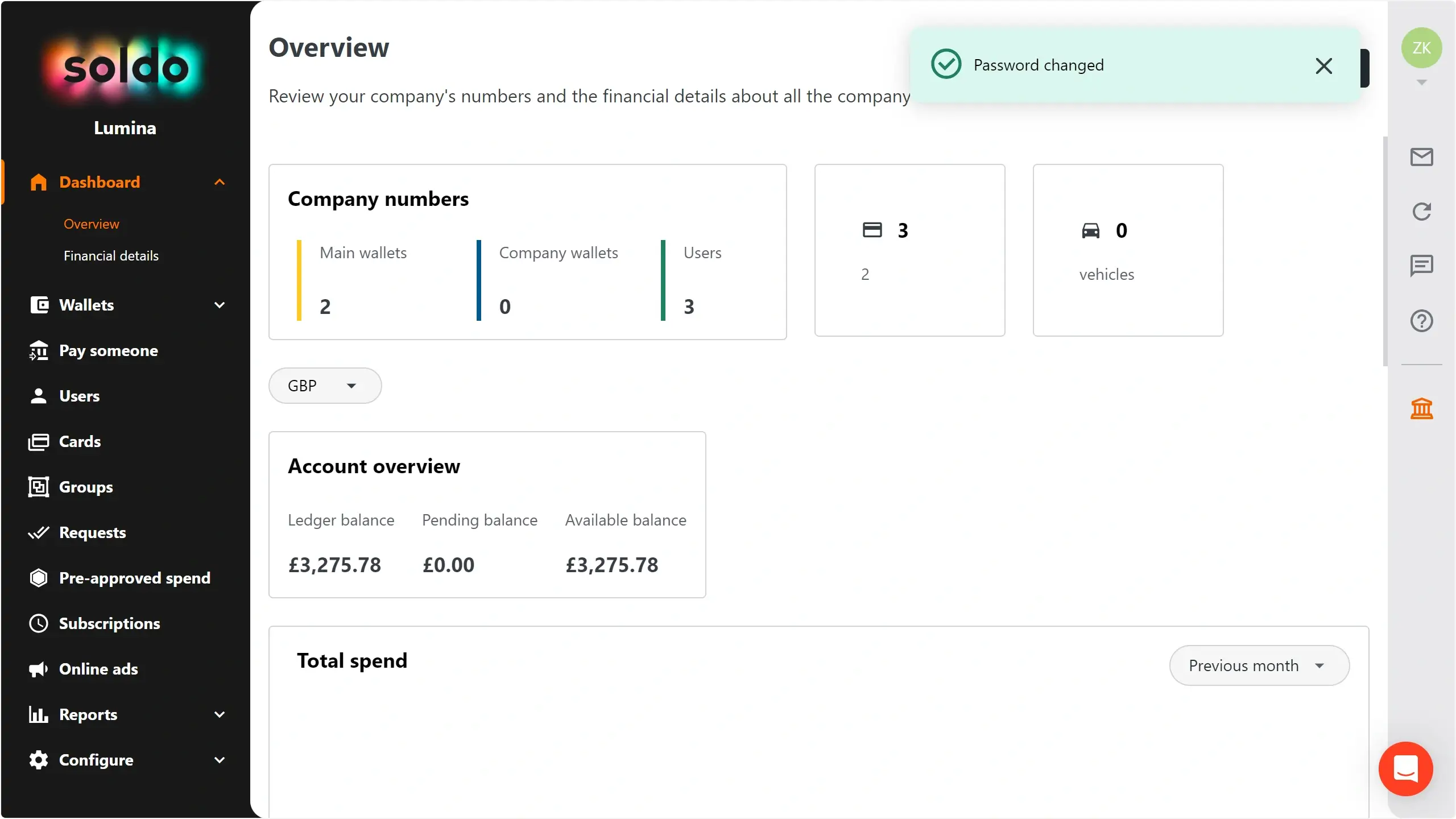Screen dimensions: 1456x819
Task: Open the mail inbox icon
Action: (x=1421, y=157)
